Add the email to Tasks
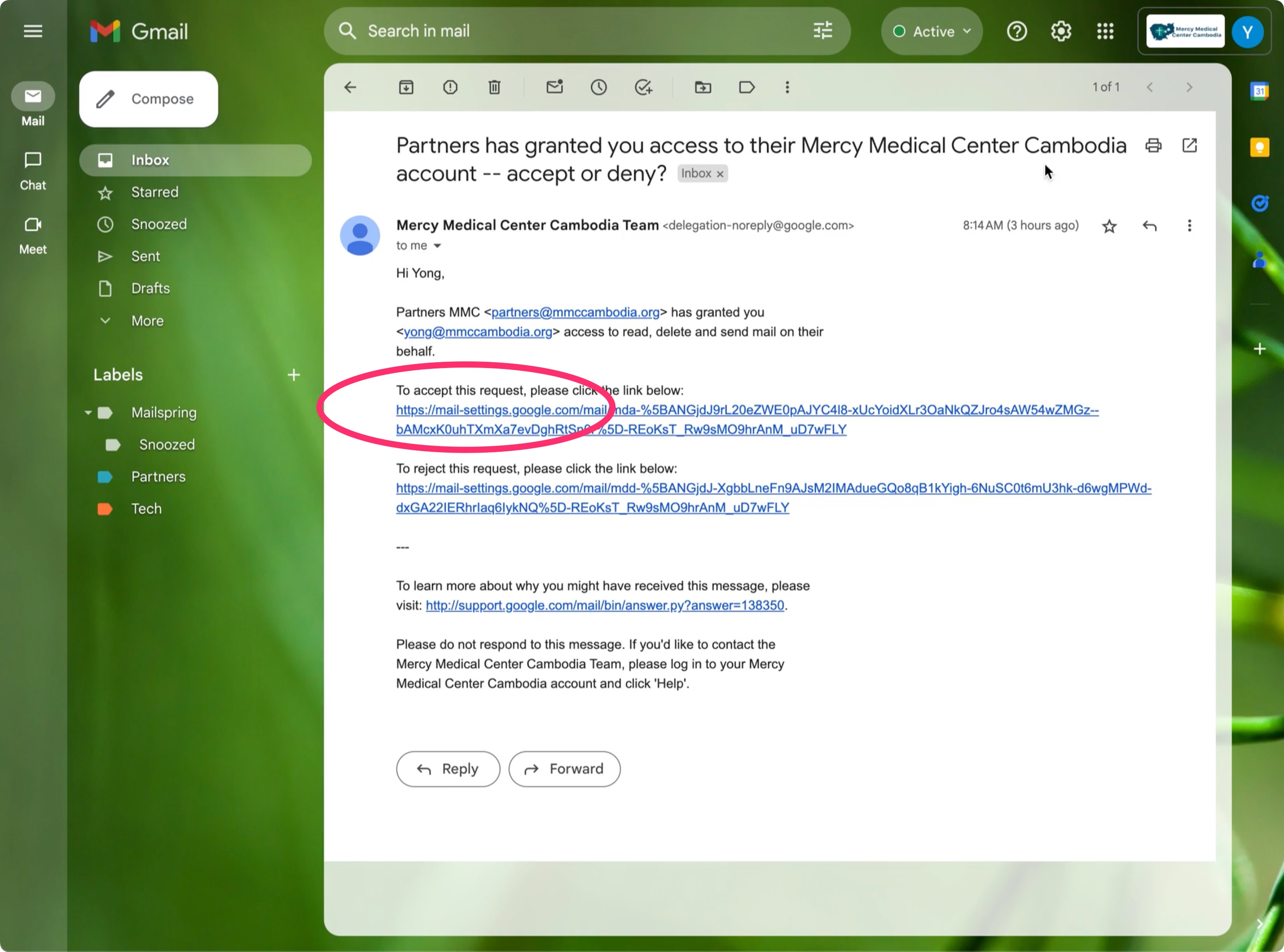1284x952 pixels. click(x=644, y=87)
